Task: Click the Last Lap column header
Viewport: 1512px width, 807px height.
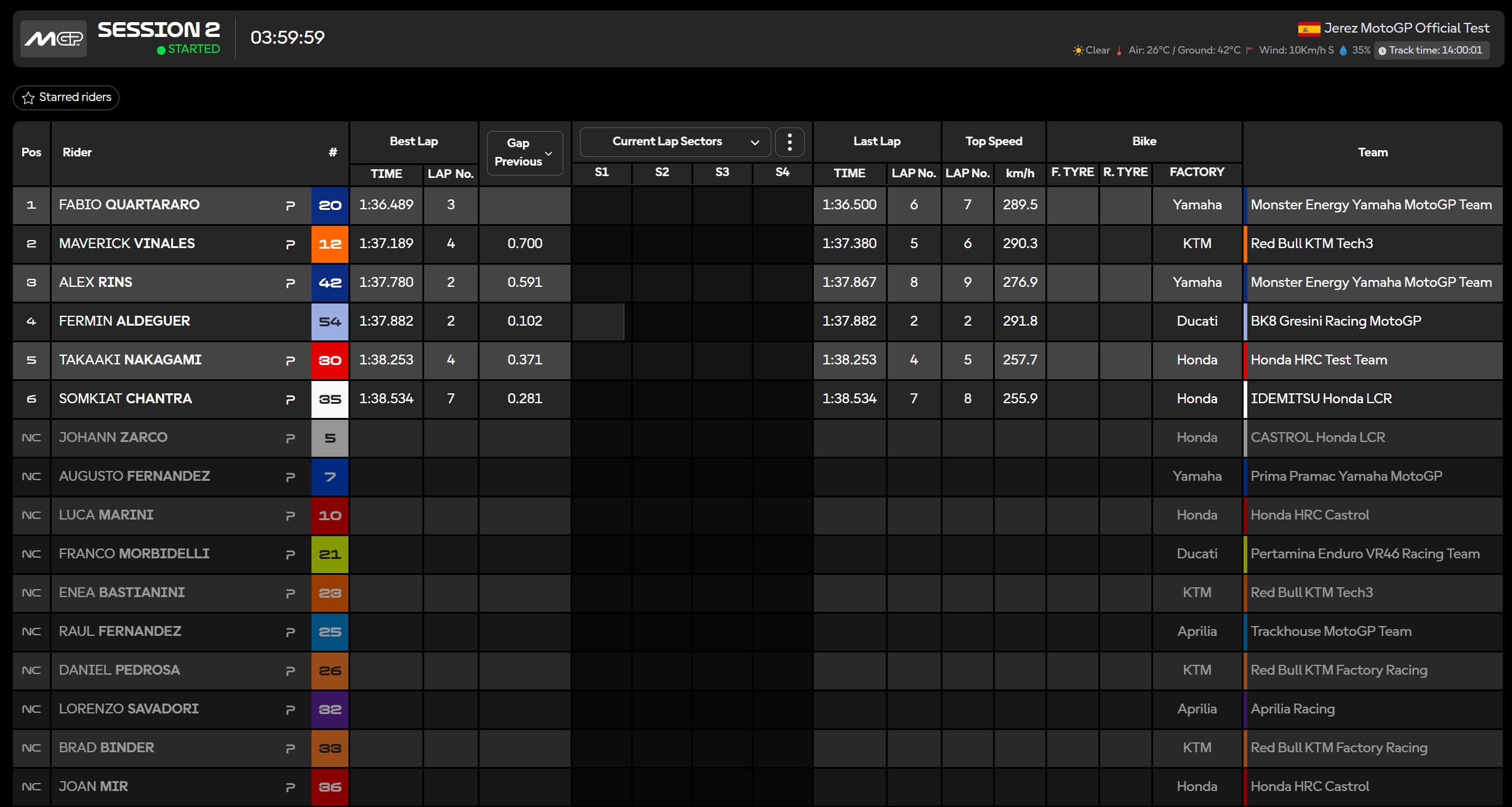Action: pyautogui.click(x=877, y=142)
